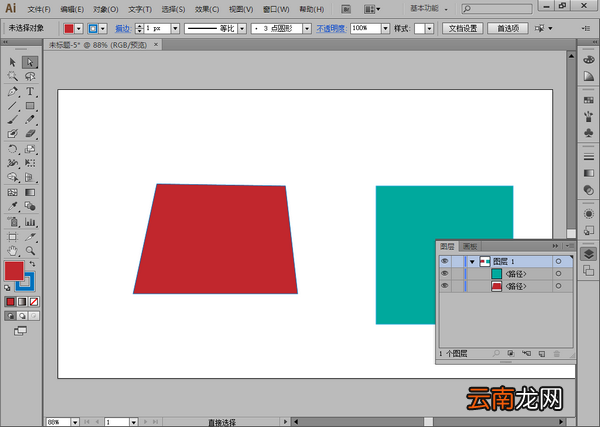This screenshot has width=600, height=427.
Task: Pick the Eyedropper tool
Action: [12, 206]
